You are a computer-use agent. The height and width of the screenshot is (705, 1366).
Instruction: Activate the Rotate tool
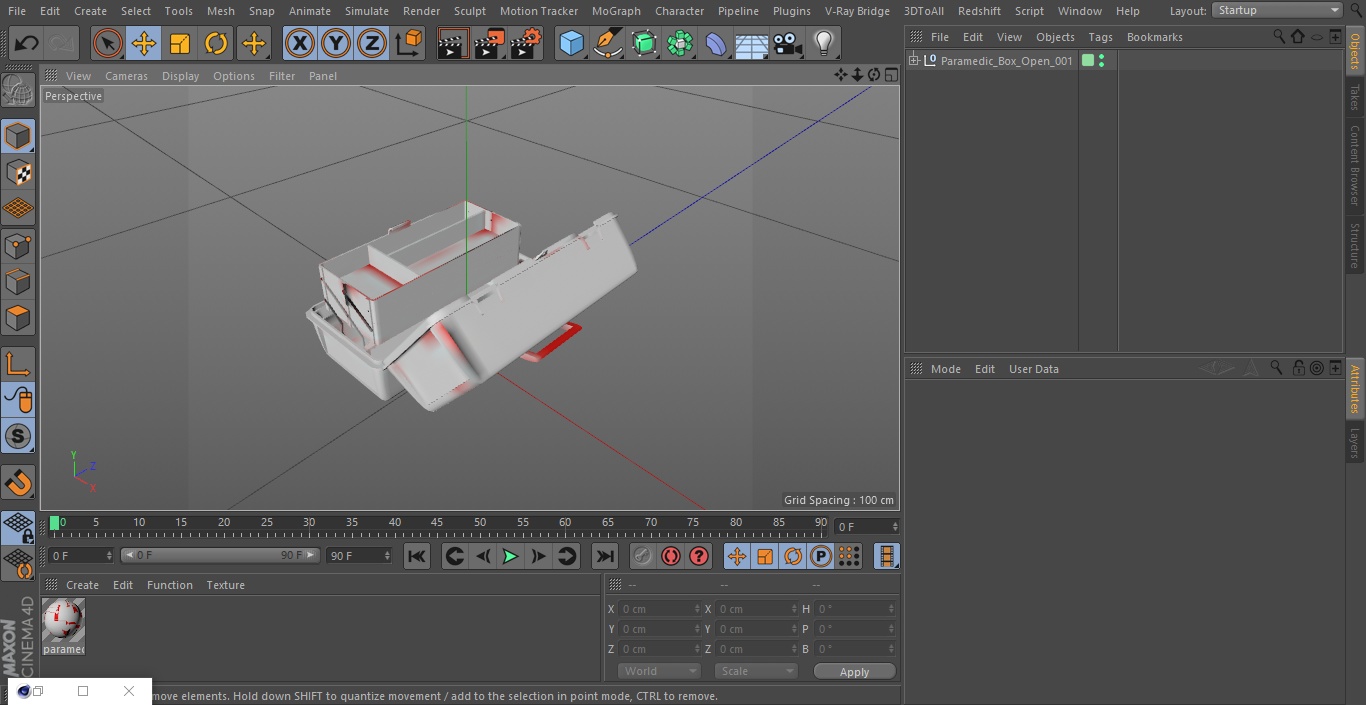click(x=216, y=43)
